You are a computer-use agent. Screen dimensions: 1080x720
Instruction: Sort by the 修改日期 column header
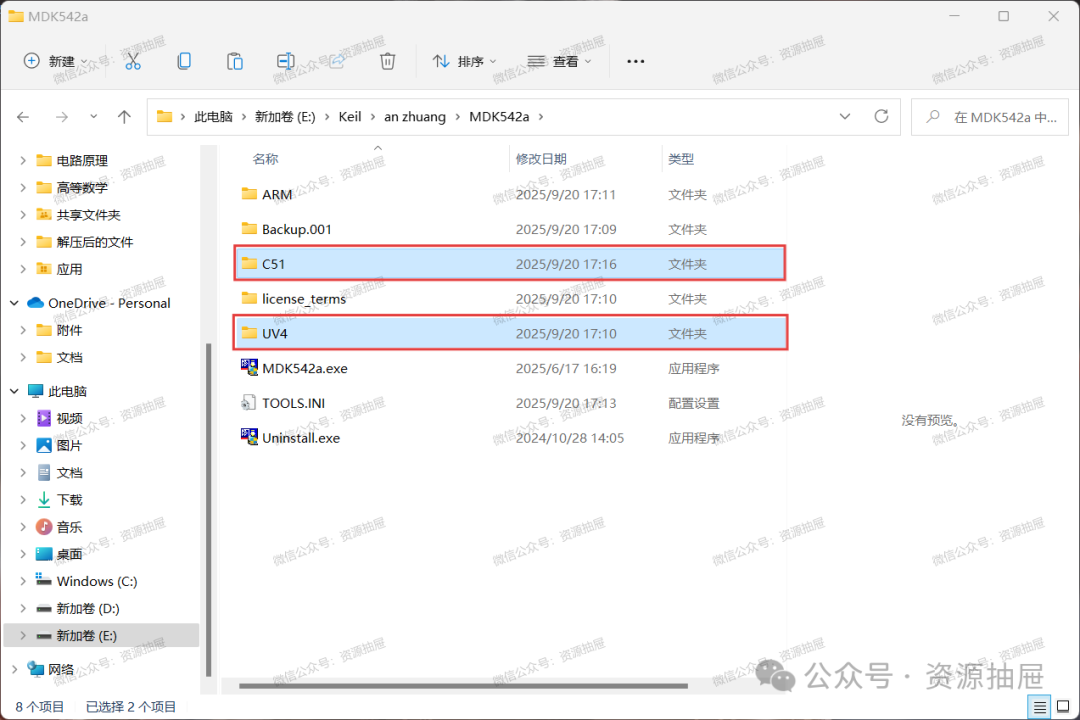pyautogui.click(x=541, y=159)
